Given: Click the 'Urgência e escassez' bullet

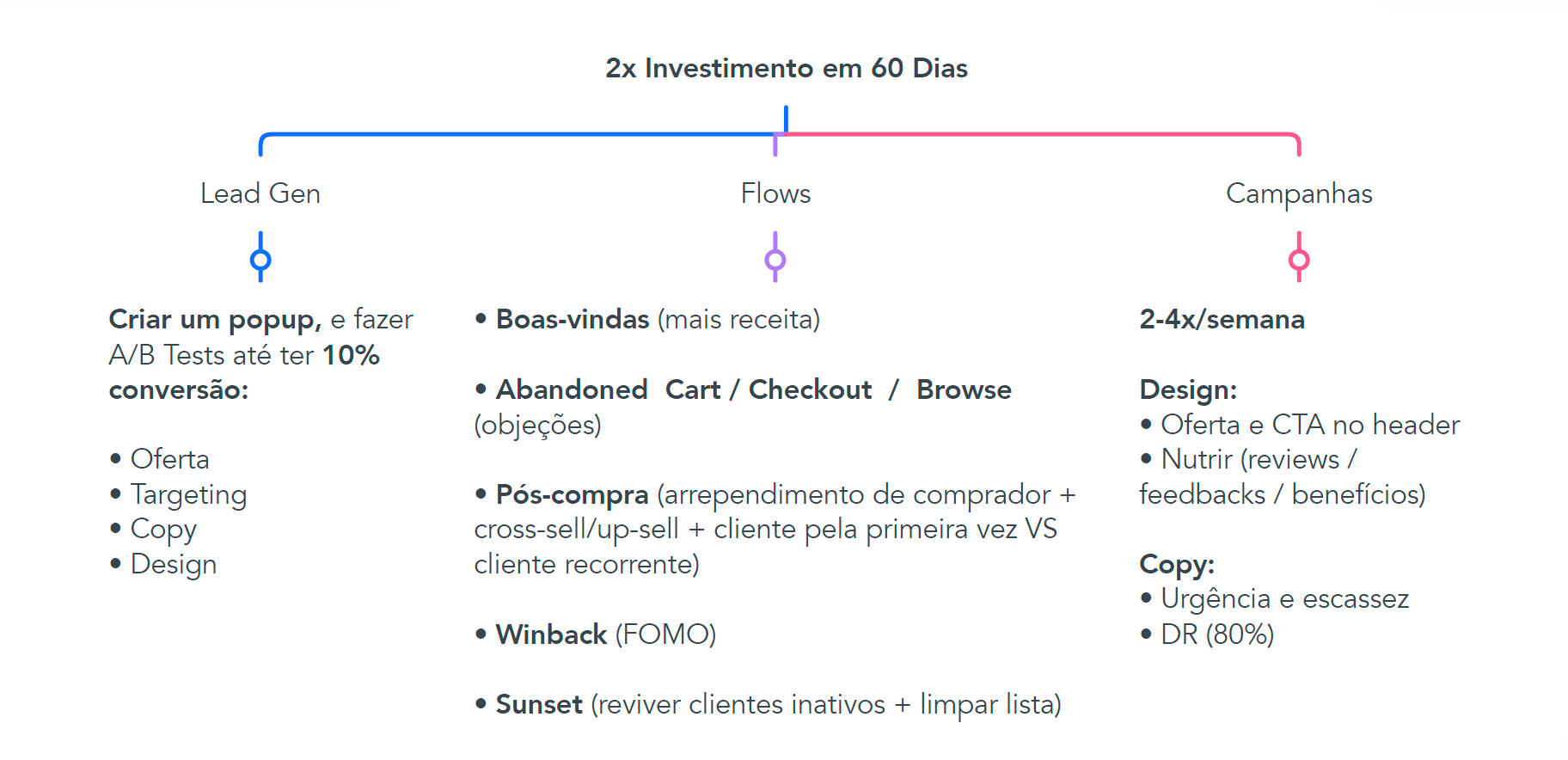Looking at the screenshot, I should click(x=1284, y=598).
